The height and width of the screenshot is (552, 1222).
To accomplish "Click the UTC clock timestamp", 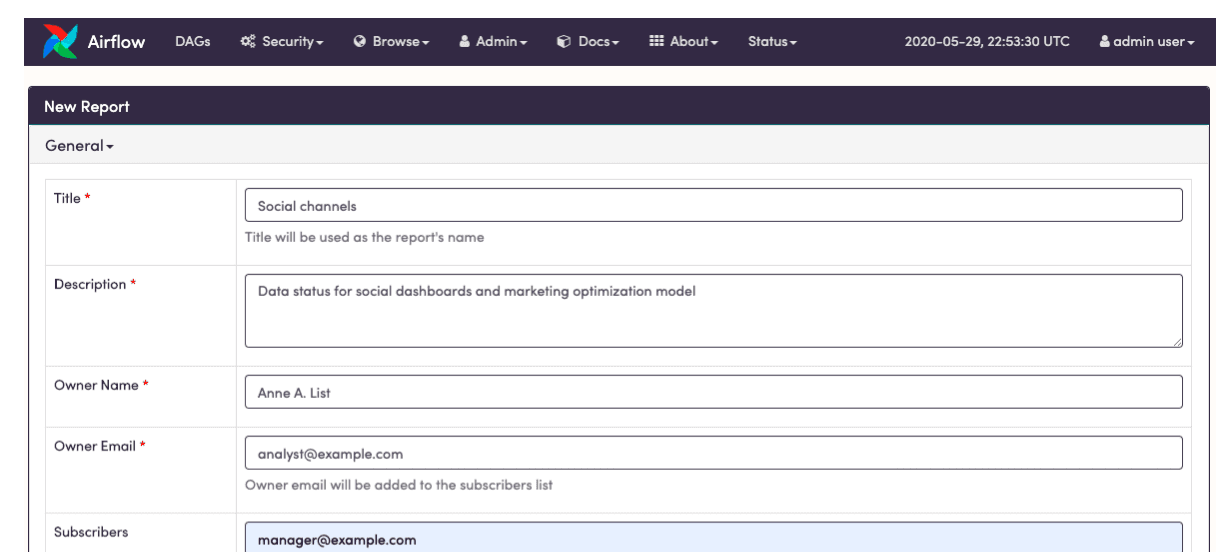I will point(986,41).
